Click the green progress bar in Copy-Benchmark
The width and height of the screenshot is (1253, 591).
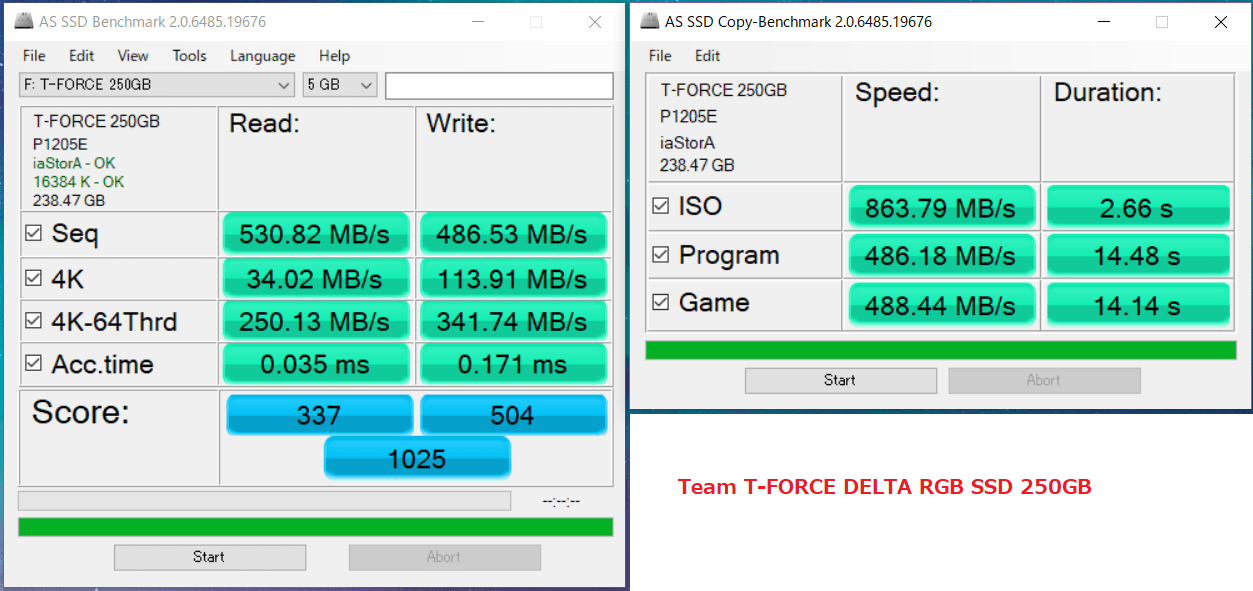(x=941, y=350)
